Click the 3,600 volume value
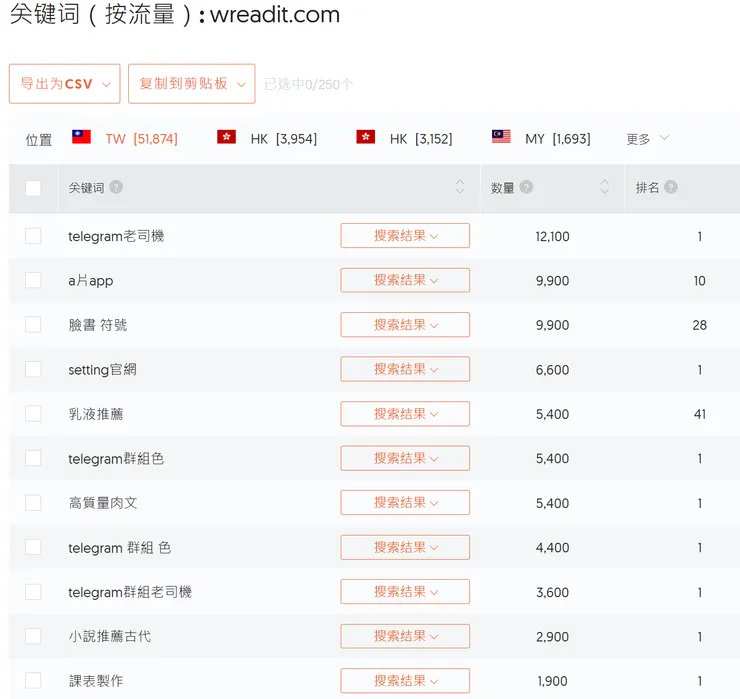 pos(552,592)
